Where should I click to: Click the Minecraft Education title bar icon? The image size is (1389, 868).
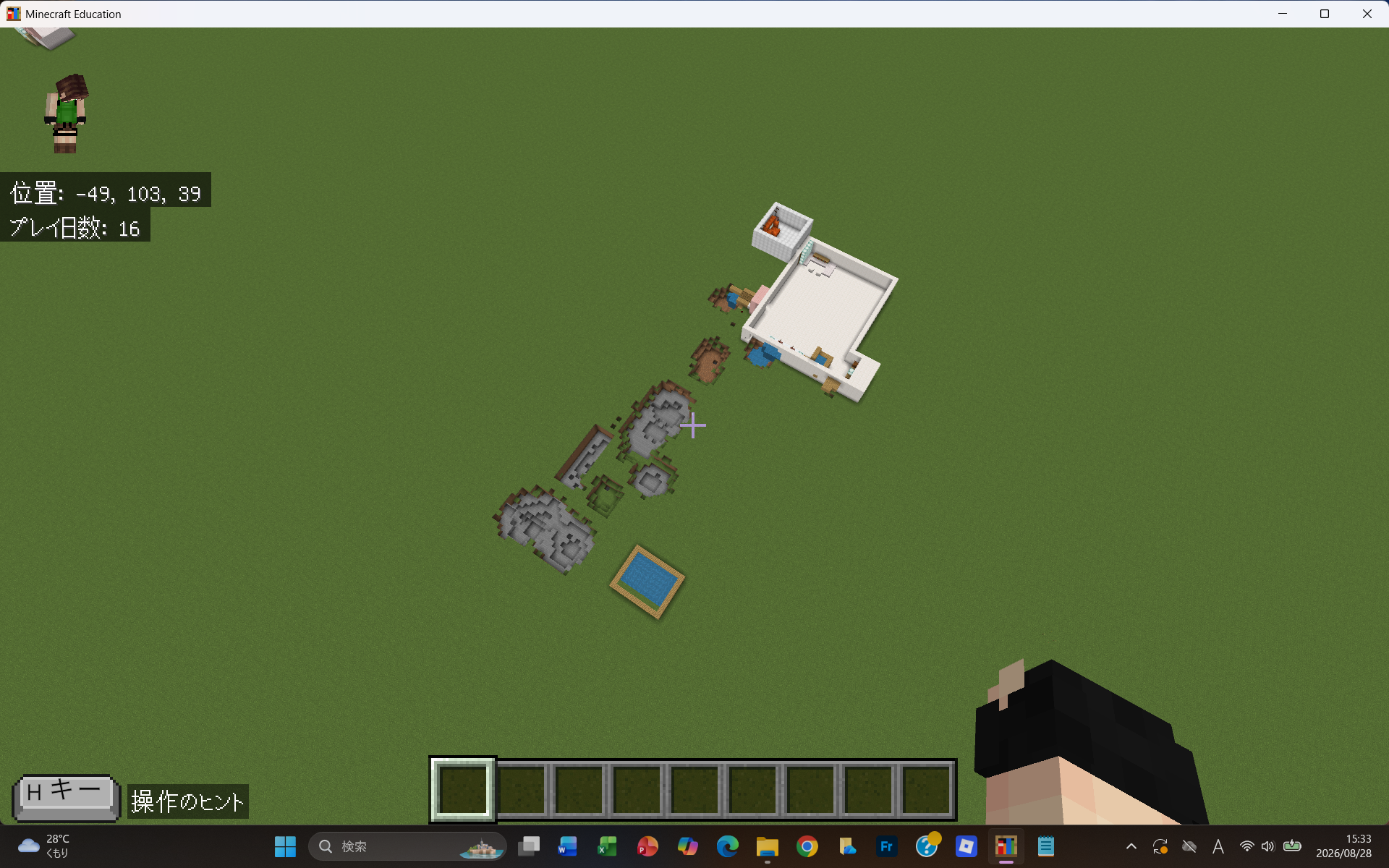click(x=14, y=14)
